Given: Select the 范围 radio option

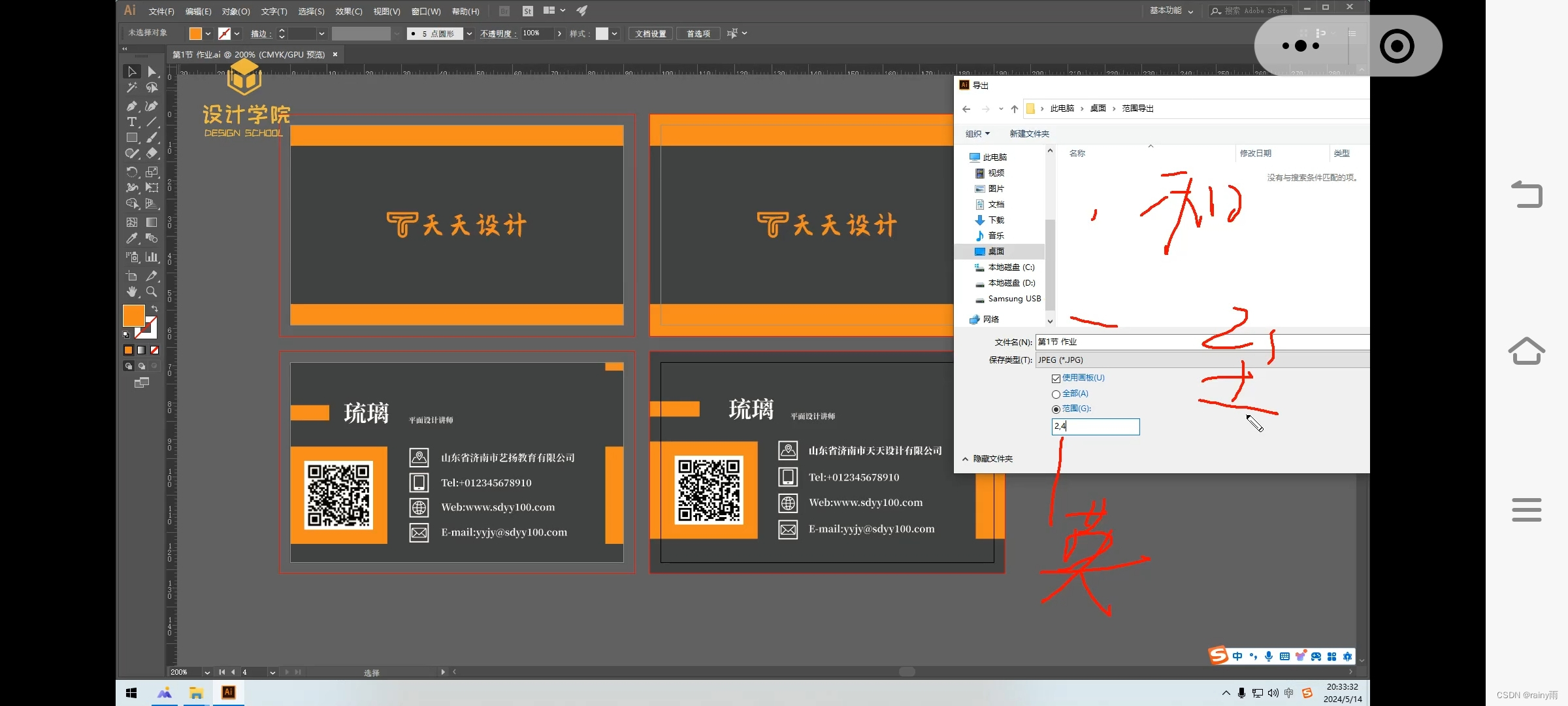Looking at the screenshot, I should (1056, 409).
